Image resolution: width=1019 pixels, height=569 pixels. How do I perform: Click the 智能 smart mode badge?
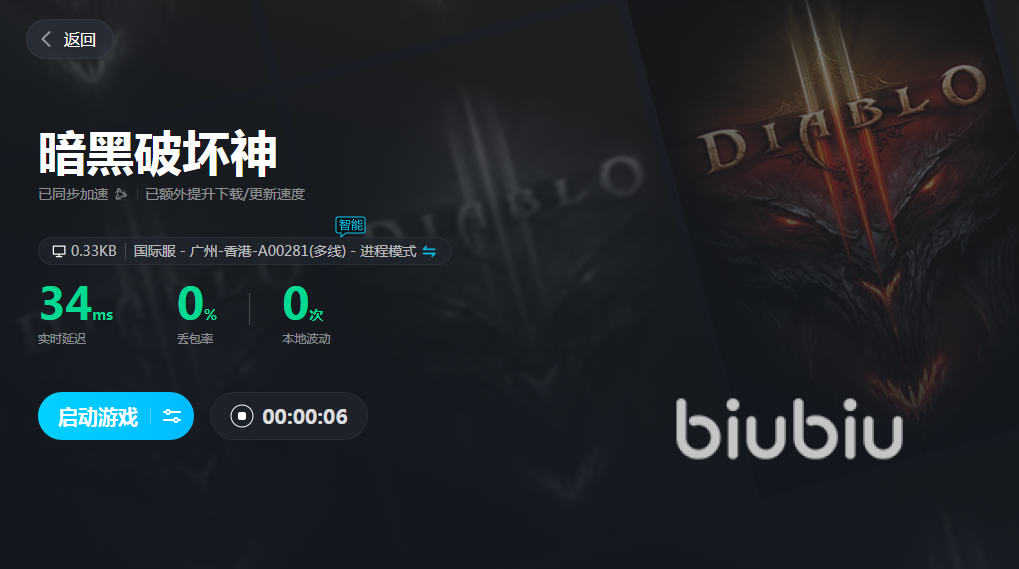(350, 225)
